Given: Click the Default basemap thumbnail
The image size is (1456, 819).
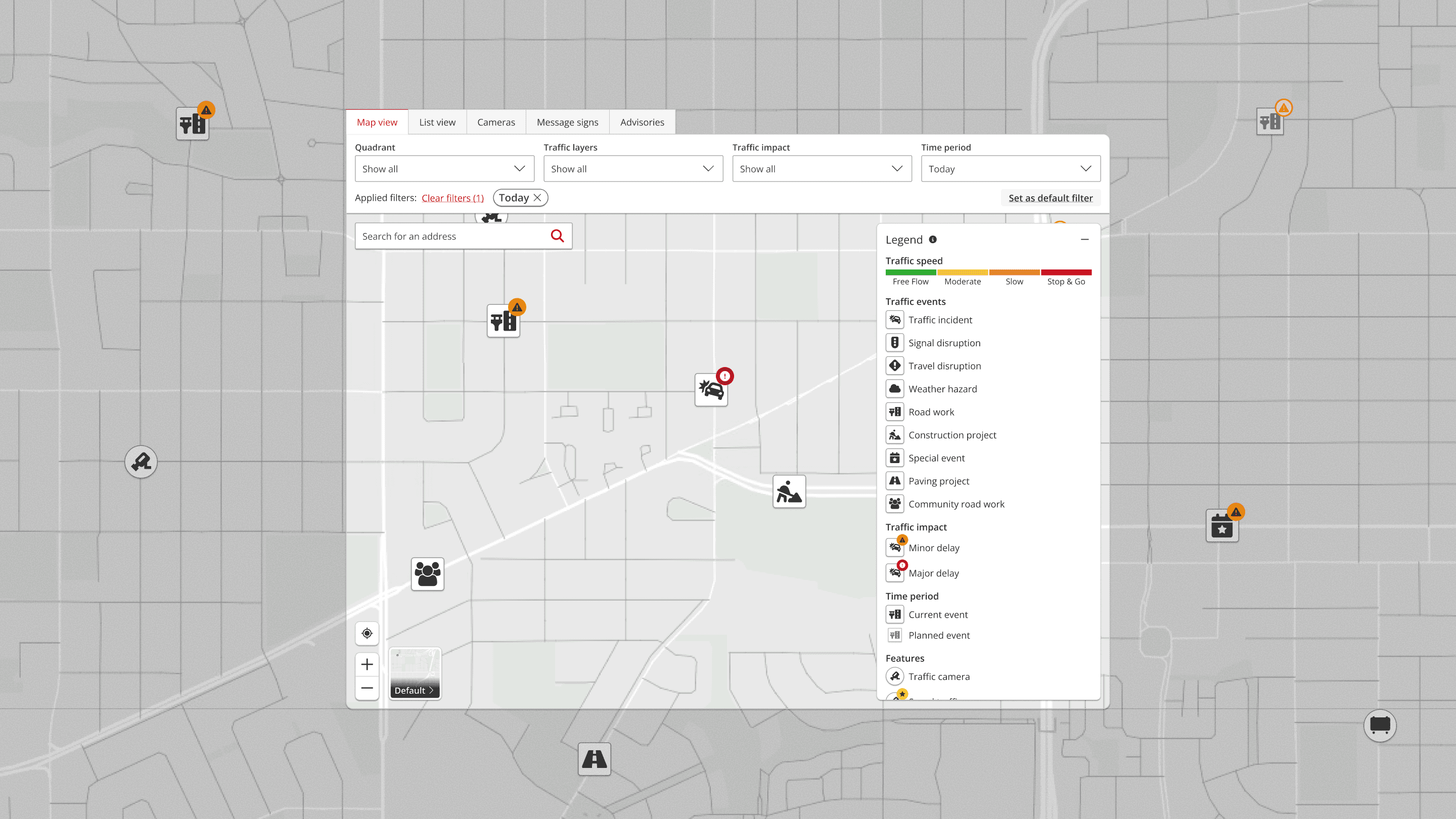Looking at the screenshot, I should (x=415, y=672).
